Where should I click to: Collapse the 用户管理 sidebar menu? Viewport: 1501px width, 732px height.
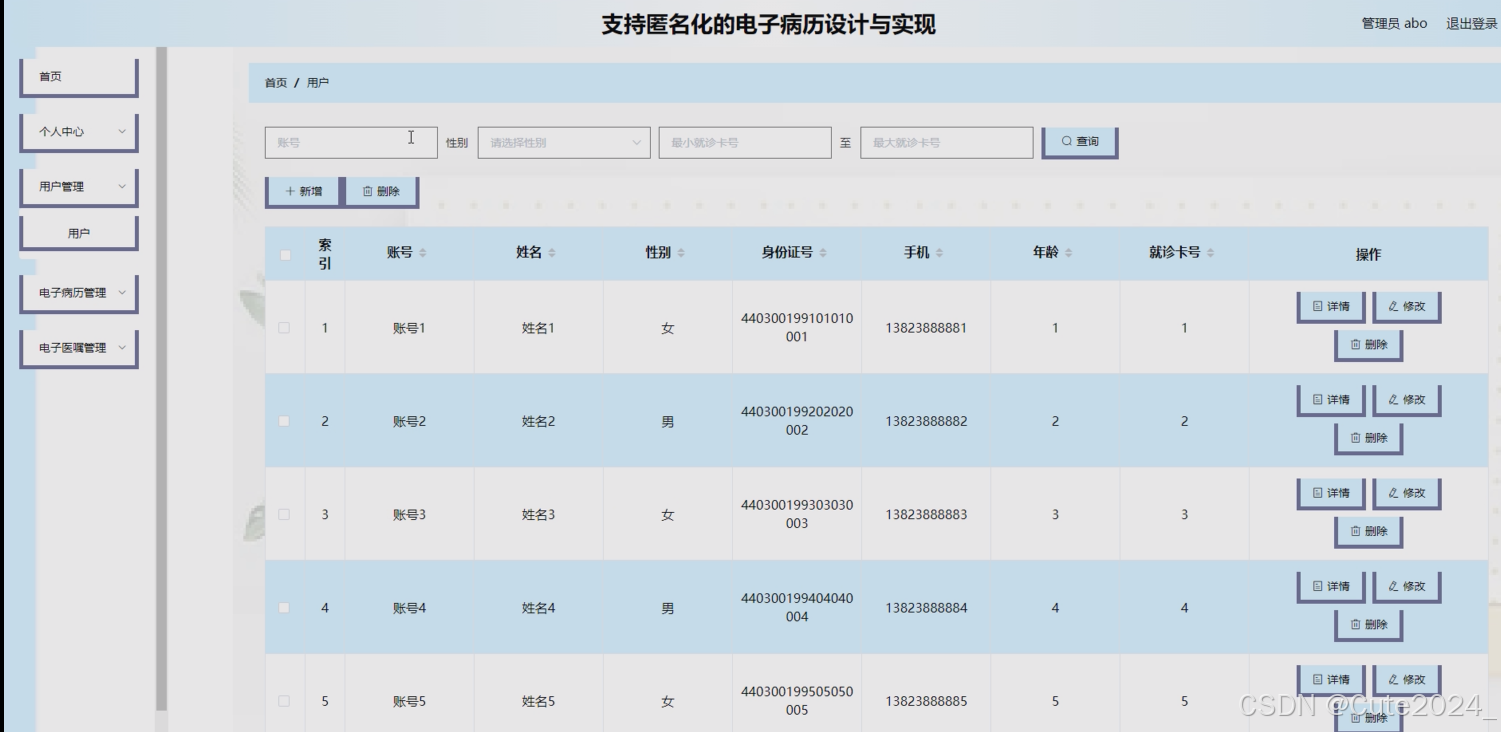point(79,187)
